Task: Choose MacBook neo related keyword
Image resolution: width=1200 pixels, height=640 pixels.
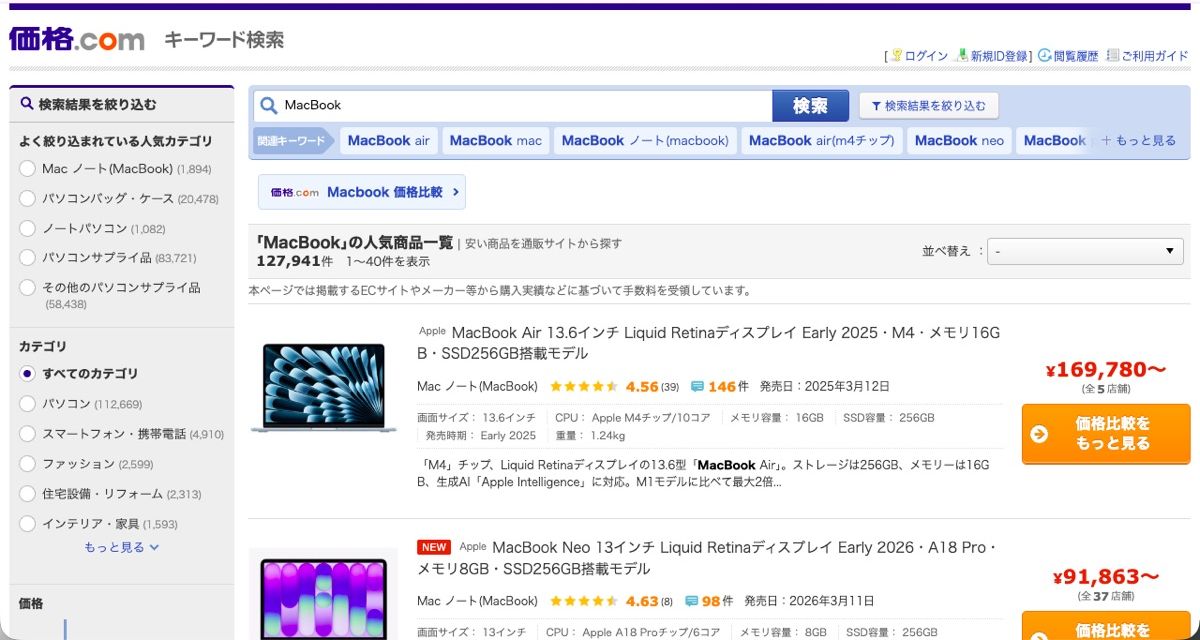Action: pyautogui.click(x=959, y=141)
